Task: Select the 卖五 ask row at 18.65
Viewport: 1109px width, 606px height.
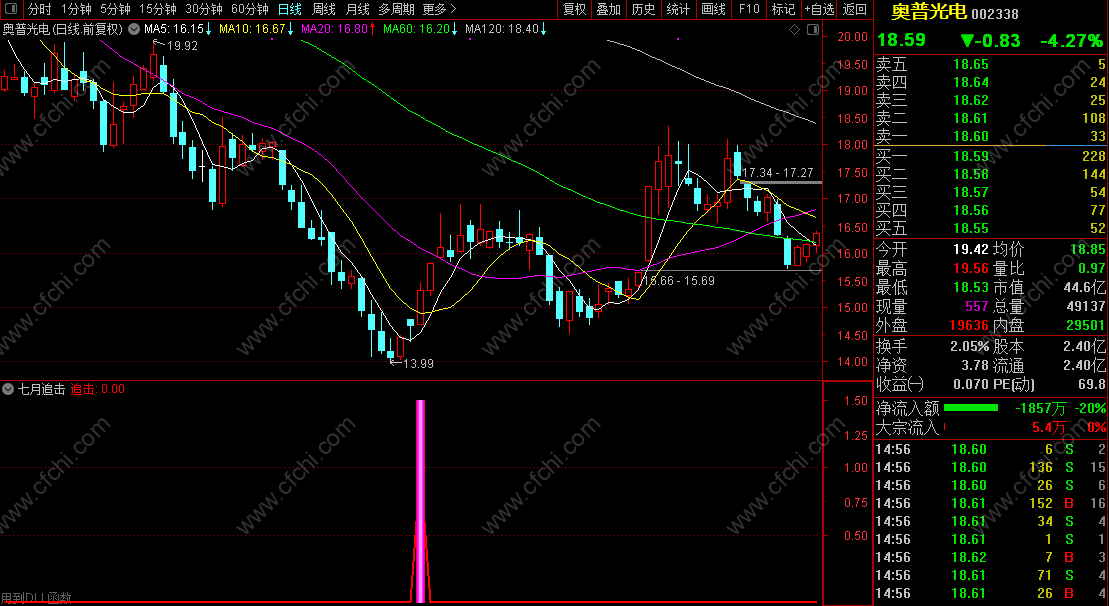Action: (991, 64)
